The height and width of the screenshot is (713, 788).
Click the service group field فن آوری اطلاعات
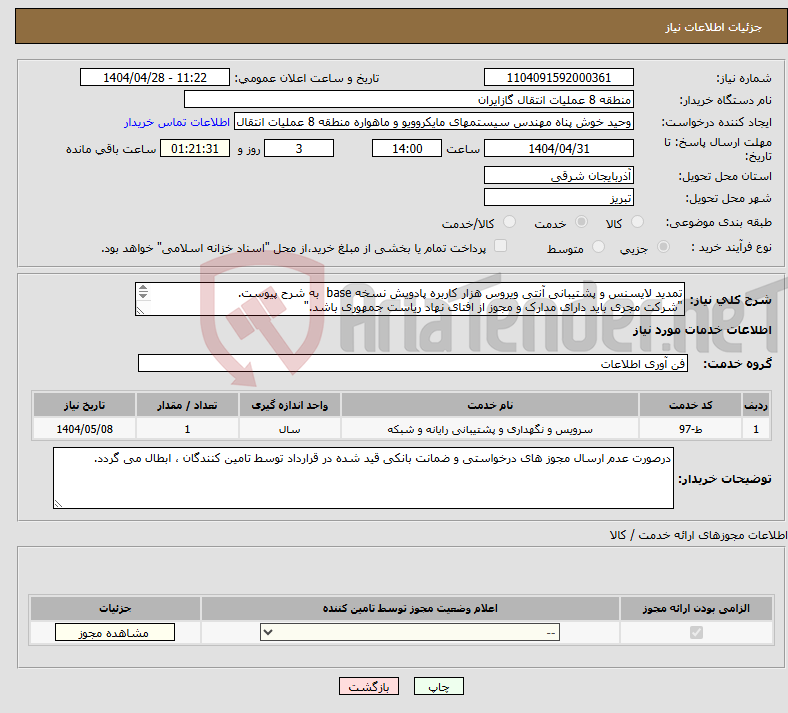point(413,363)
